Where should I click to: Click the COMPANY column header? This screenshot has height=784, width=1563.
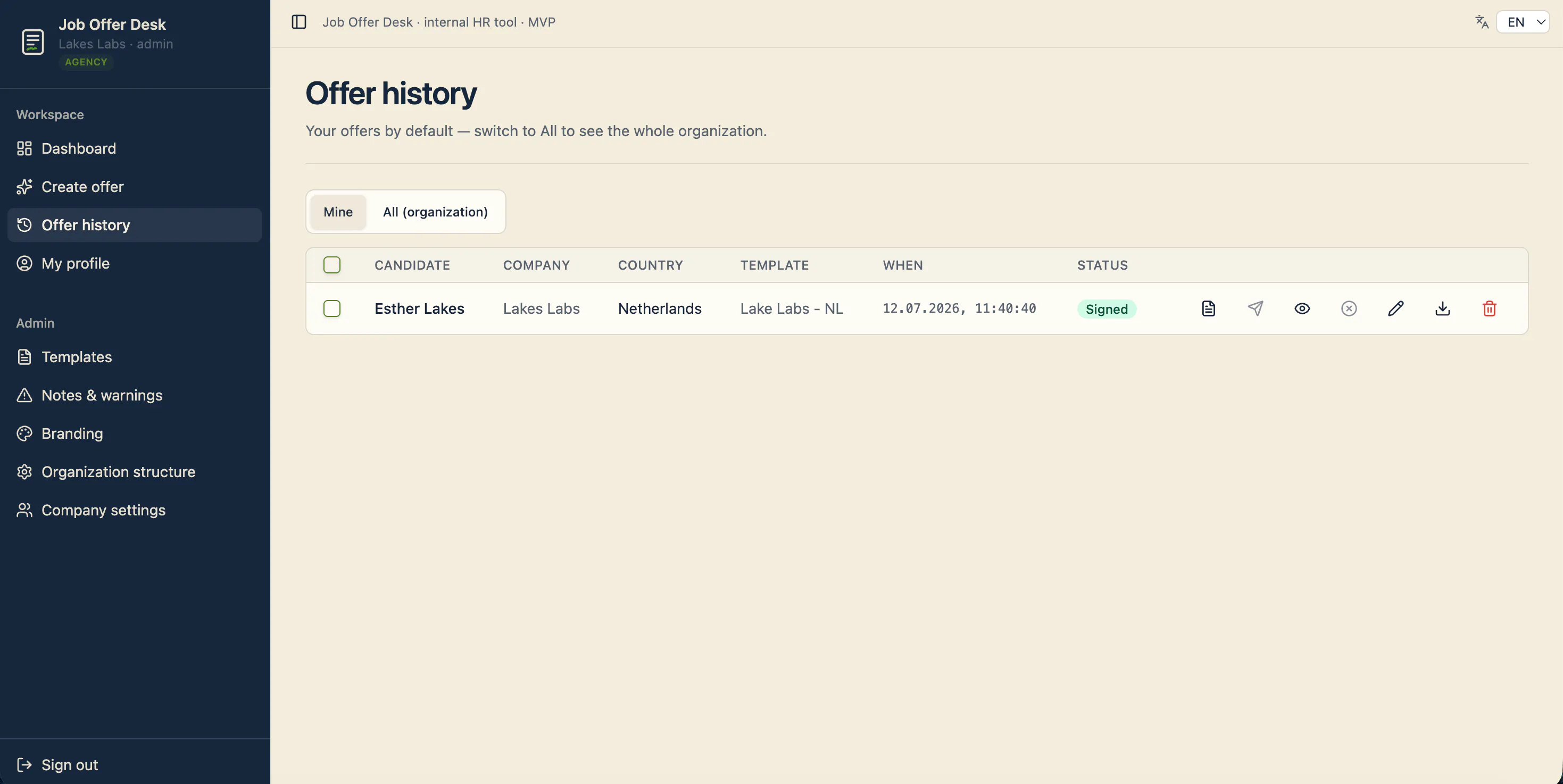(x=536, y=265)
